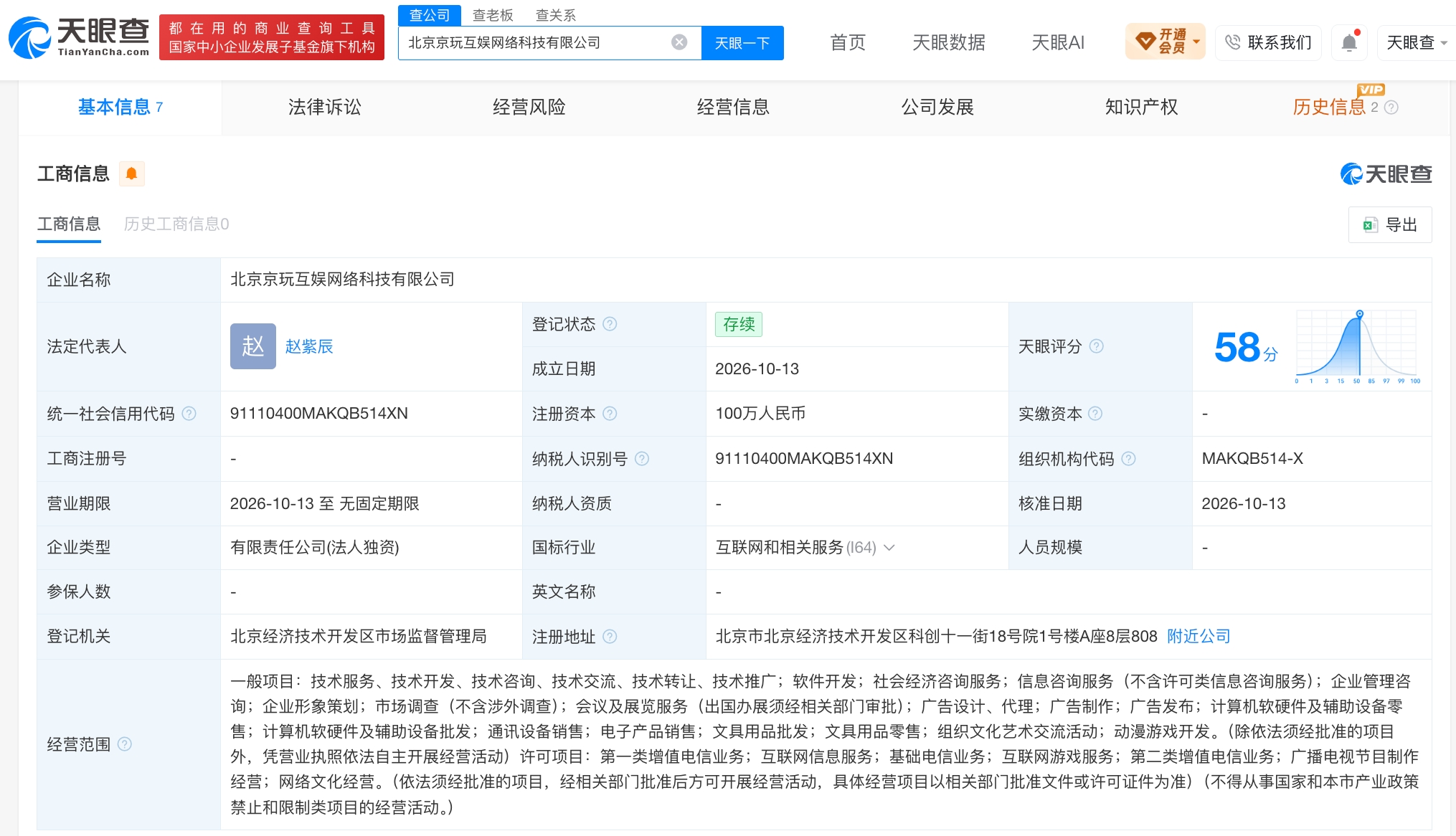Expand the 互联网和相关服务 industry chevron

pyautogui.click(x=889, y=548)
